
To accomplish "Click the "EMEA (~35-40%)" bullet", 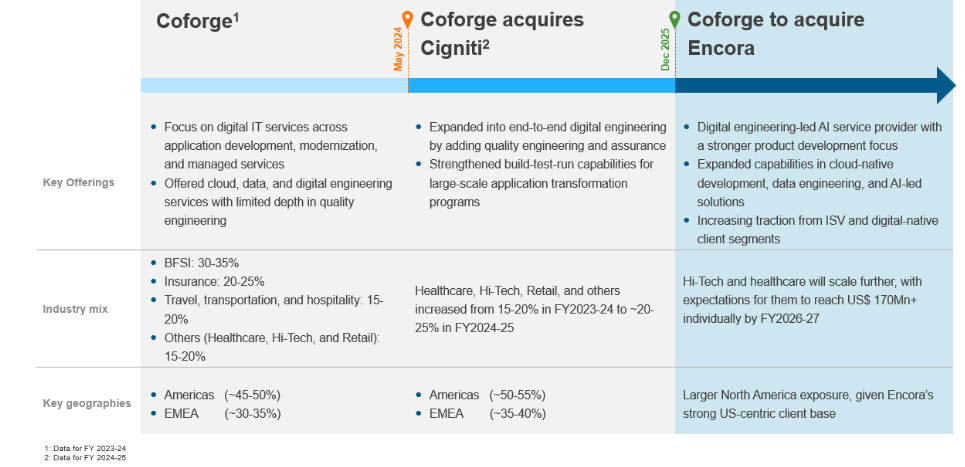I will point(487,413).
